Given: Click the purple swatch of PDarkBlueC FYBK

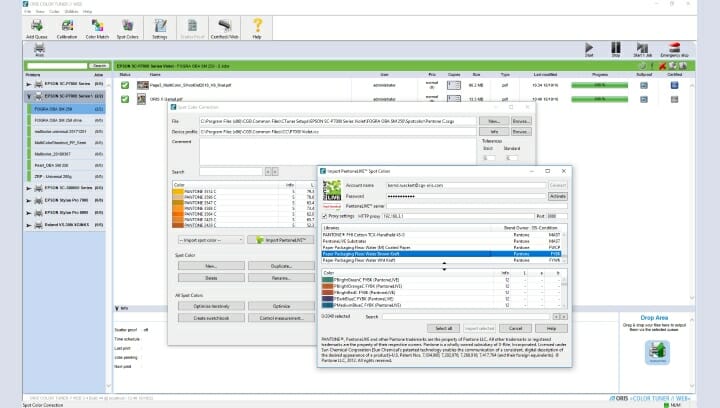Looking at the screenshot, I should pos(327,299).
